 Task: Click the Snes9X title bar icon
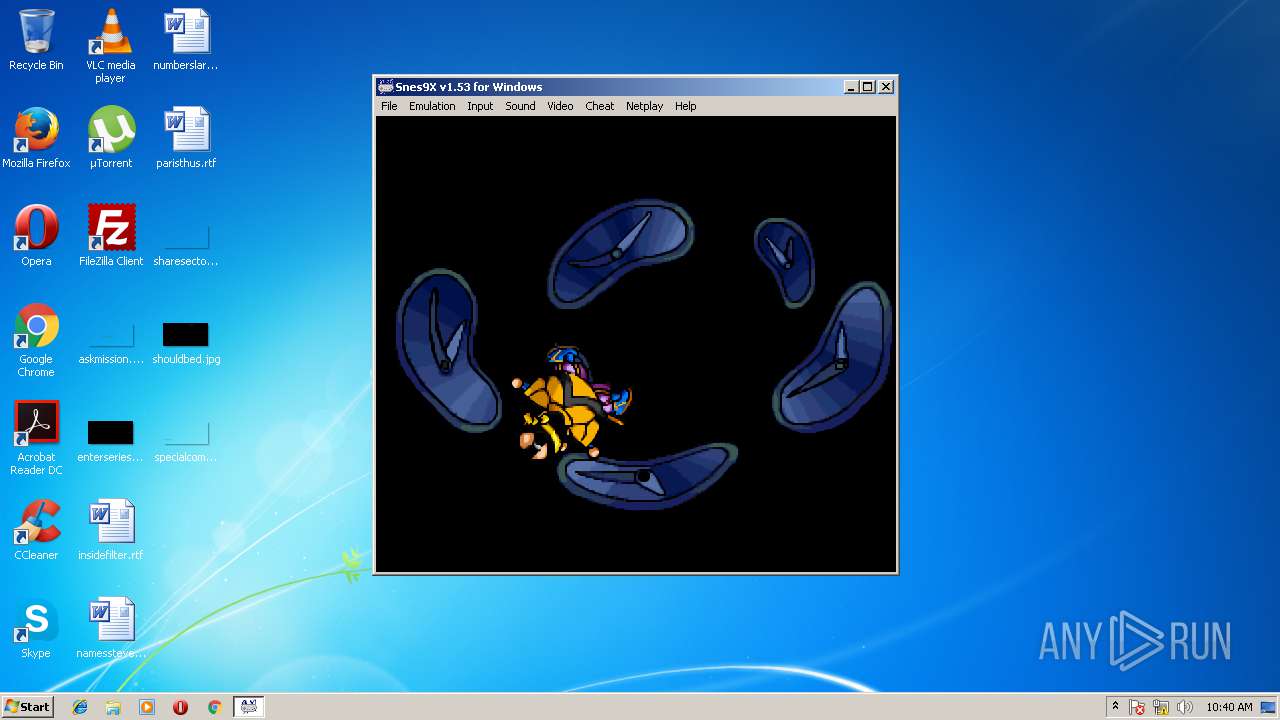pyautogui.click(x=385, y=87)
